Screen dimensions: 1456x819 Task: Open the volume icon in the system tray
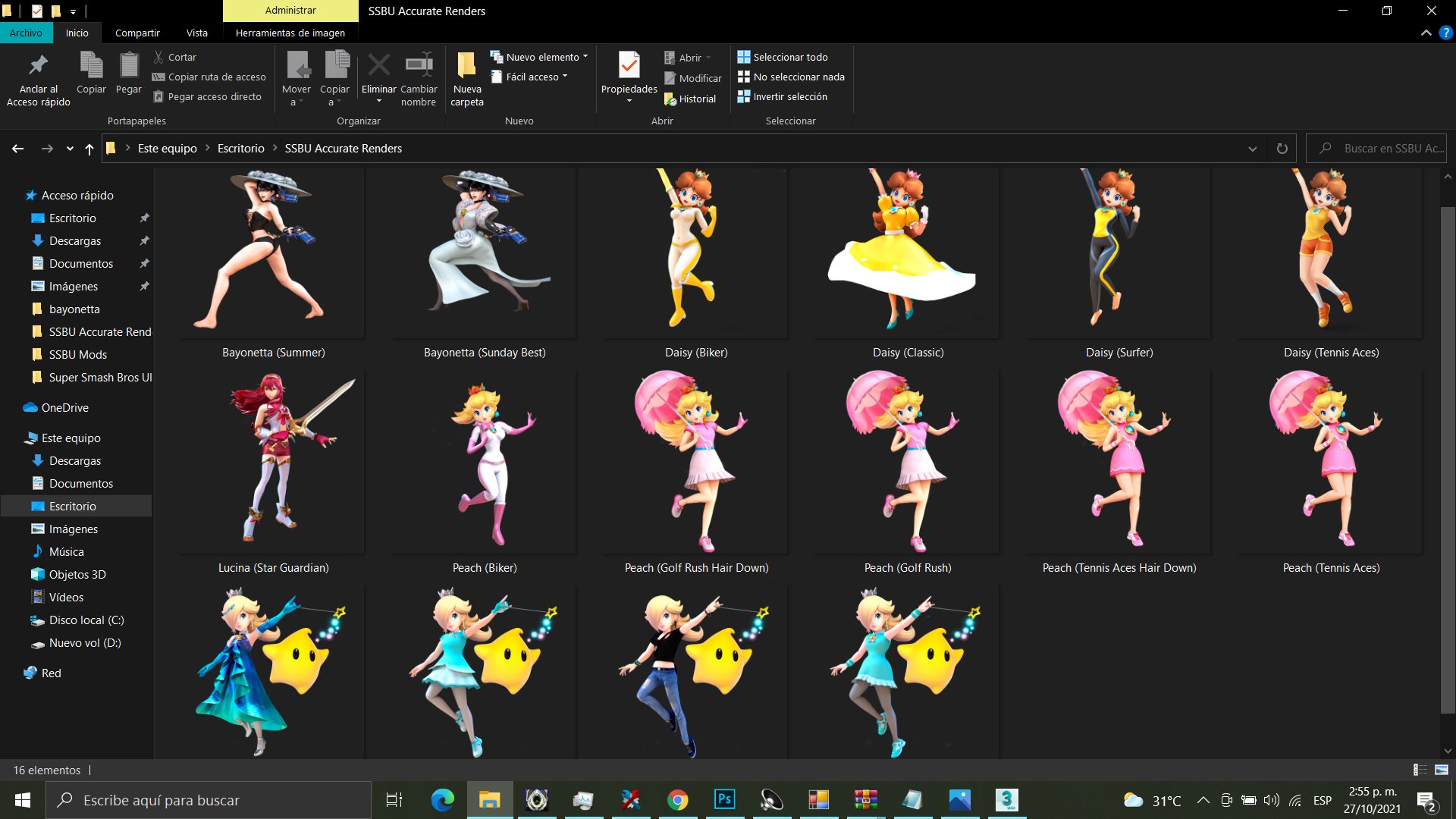point(1271,799)
